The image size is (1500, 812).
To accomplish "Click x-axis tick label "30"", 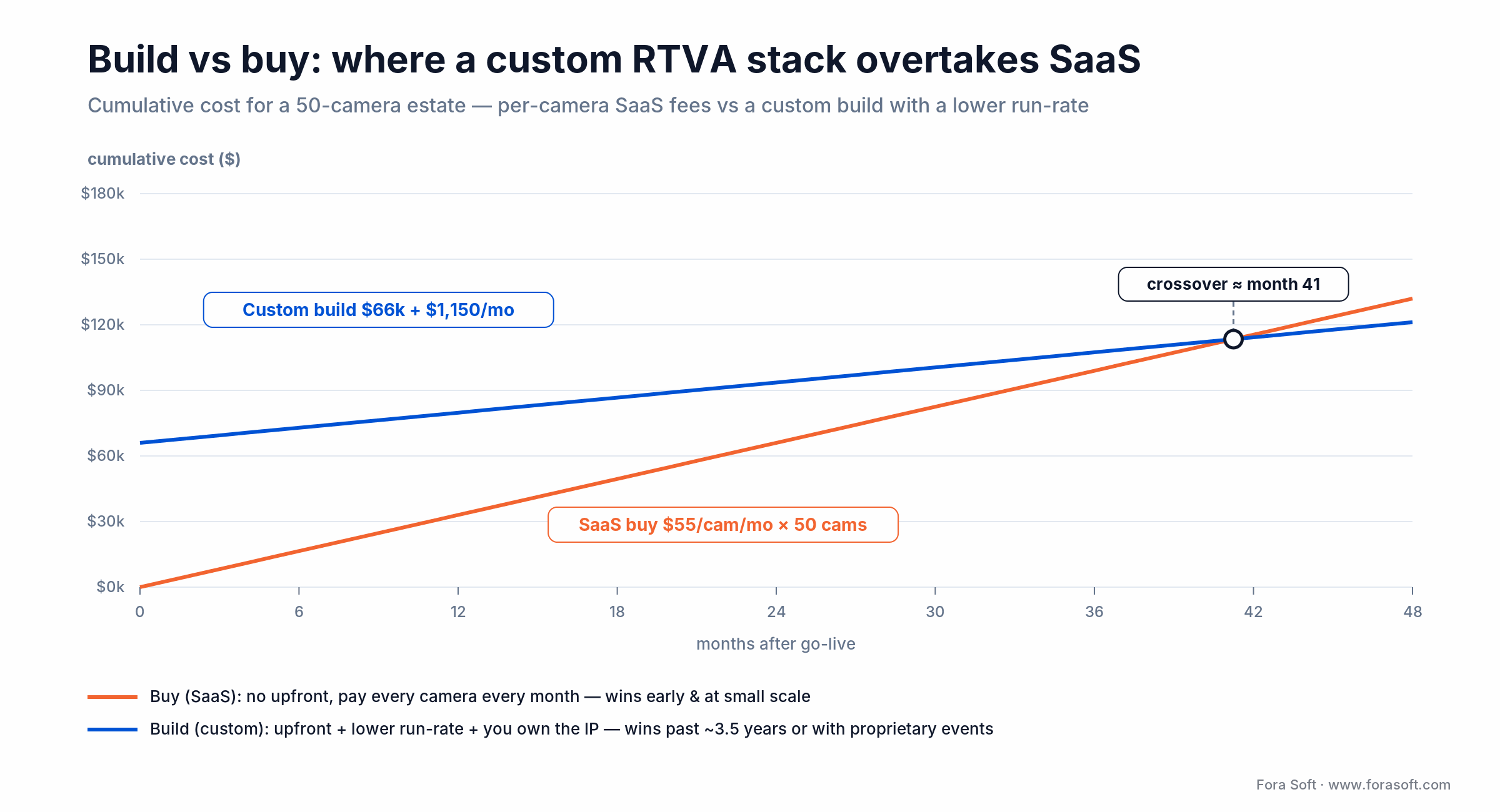I will pos(935,612).
